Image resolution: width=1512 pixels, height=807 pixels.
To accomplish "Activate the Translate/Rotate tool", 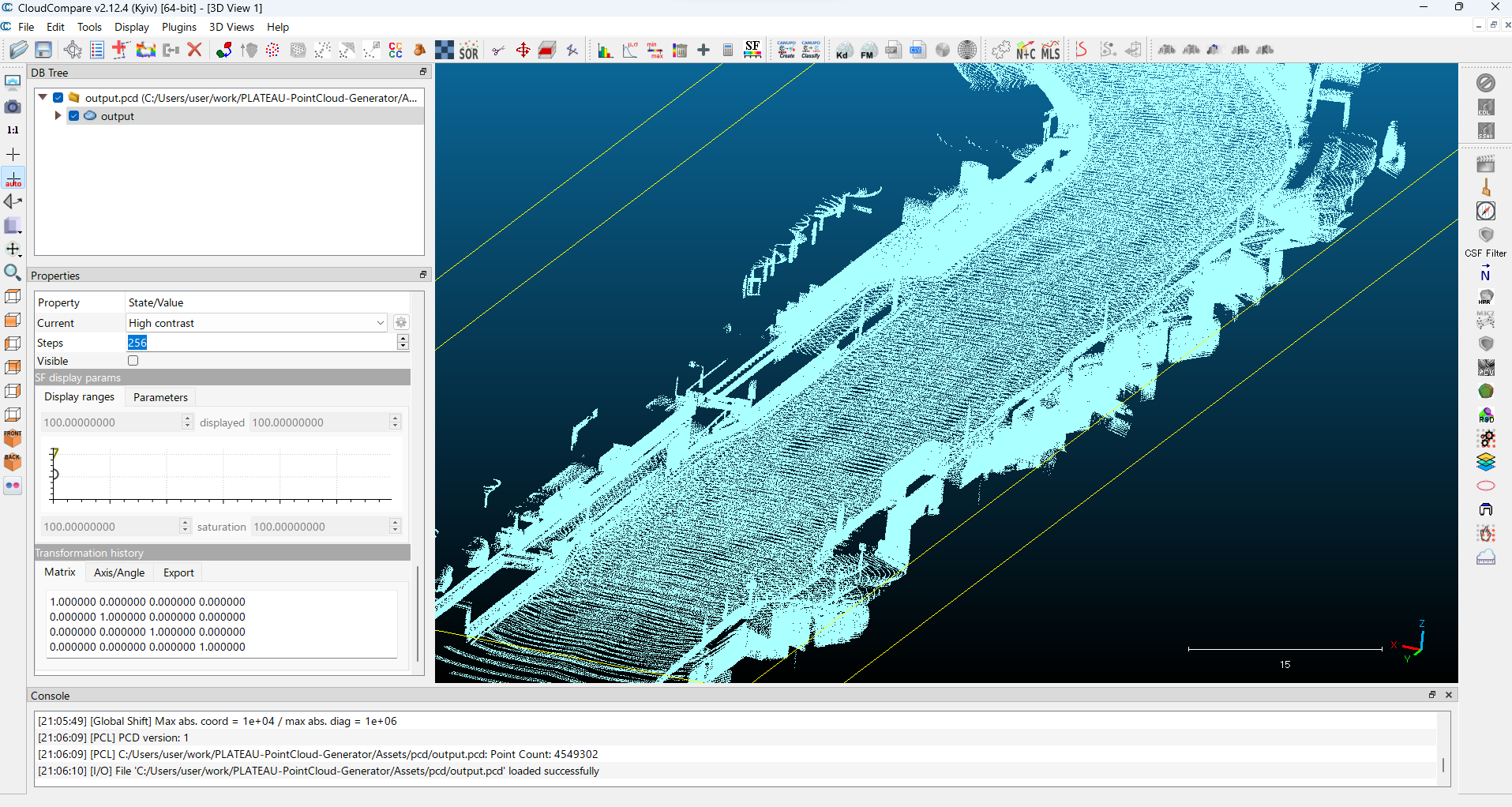I will [523, 51].
